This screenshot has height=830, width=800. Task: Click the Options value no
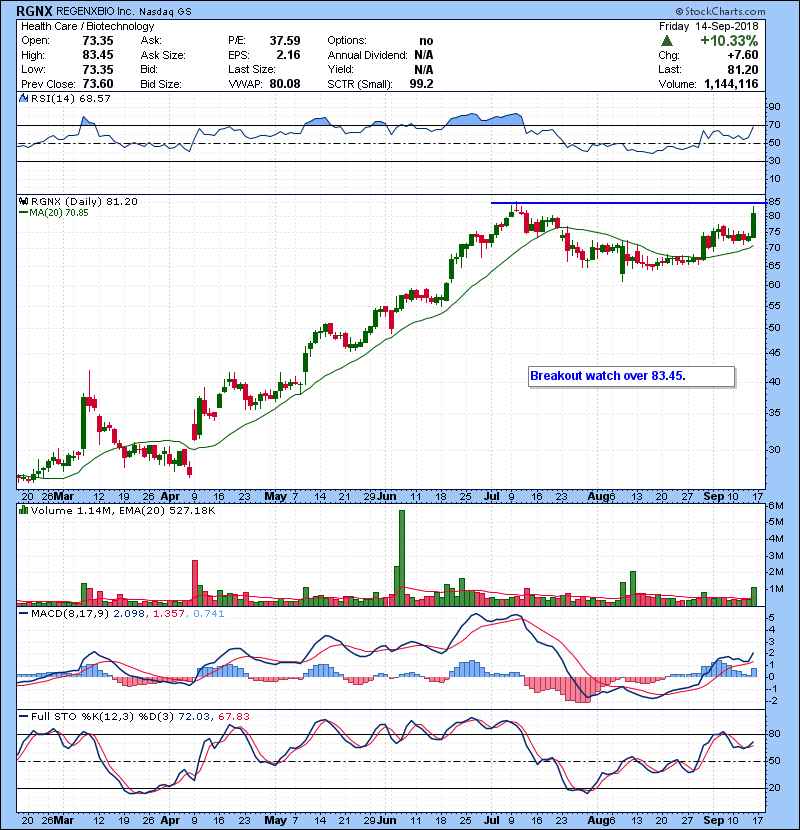pyautogui.click(x=426, y=41)
